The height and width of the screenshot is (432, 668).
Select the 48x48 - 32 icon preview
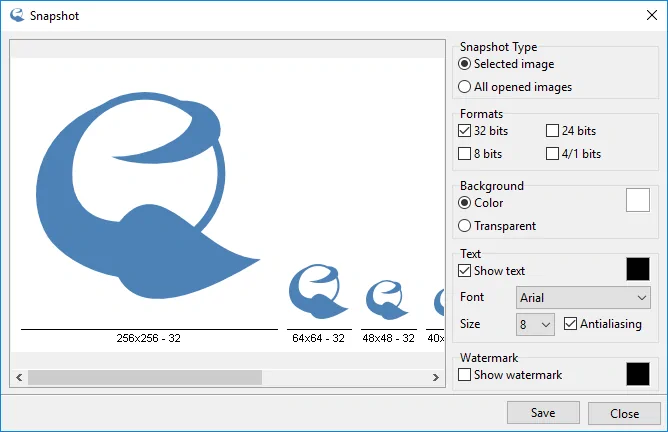[388, 300]
